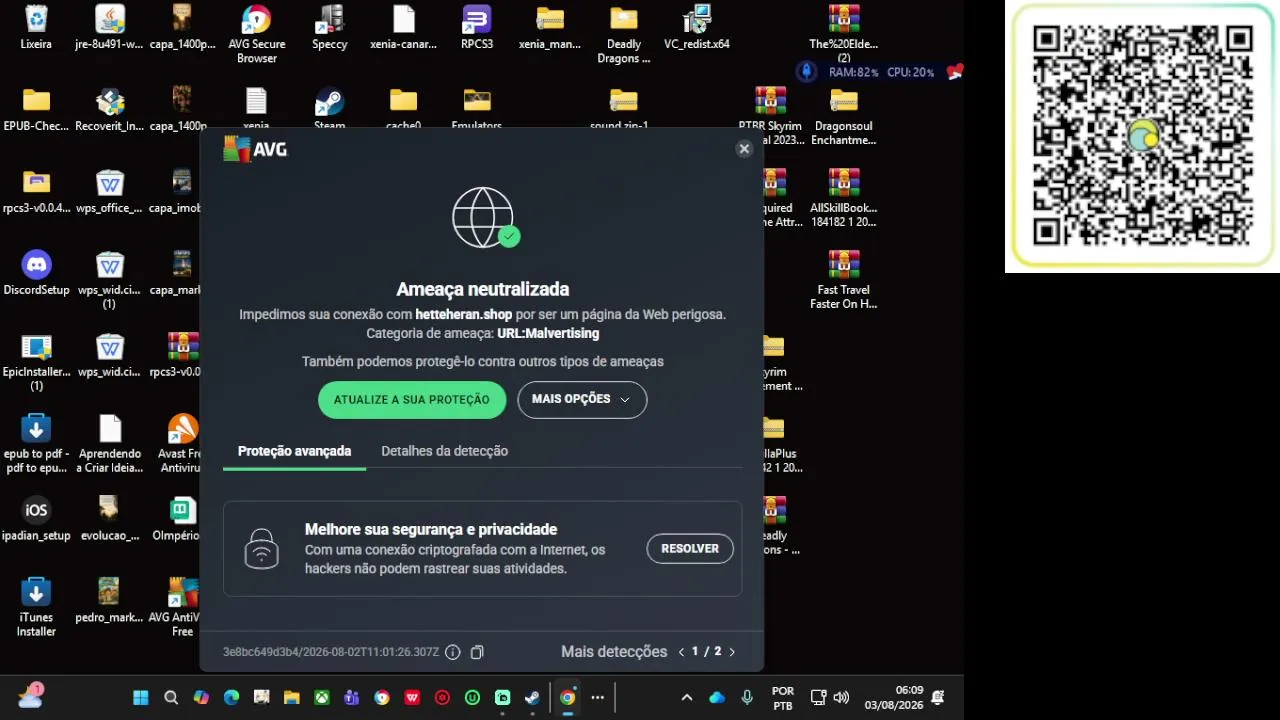This screenshot has height=720, width=1280.
Task: Select the Speccy desktop icon
Action: 330,27
